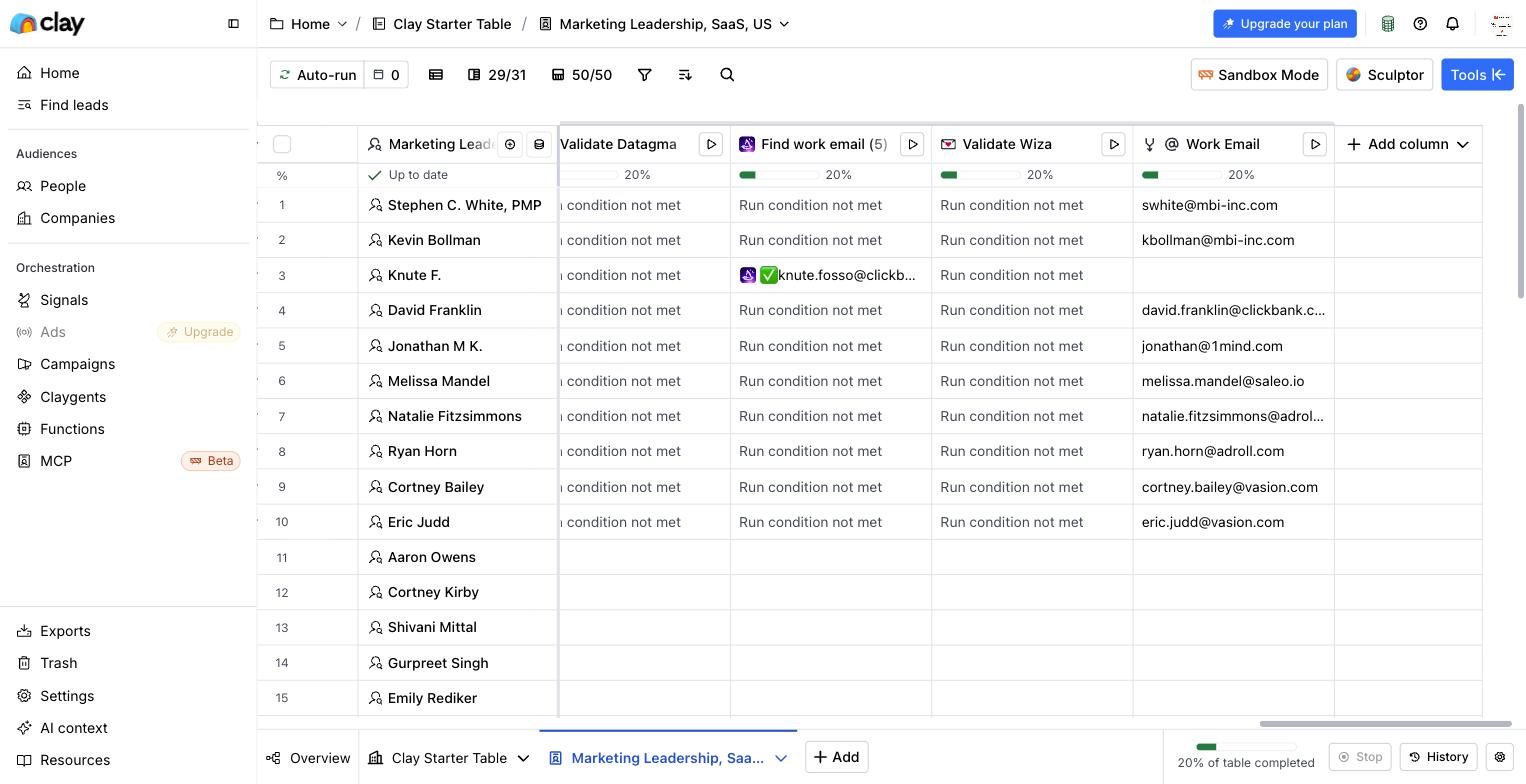Viewport: 1526px width, 784px height.
Task: Run the Work Email column play button
Action: [1315, 144]
